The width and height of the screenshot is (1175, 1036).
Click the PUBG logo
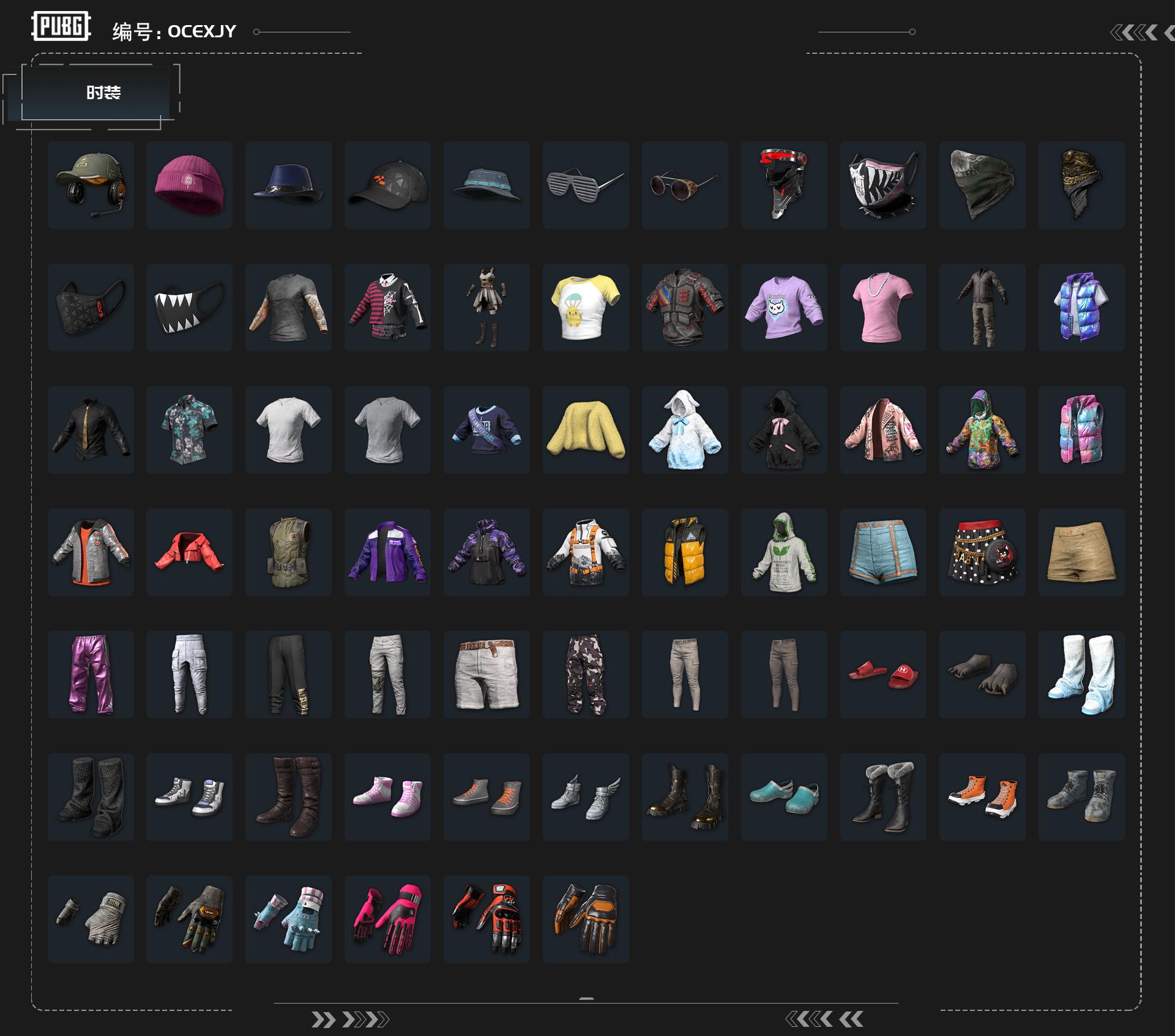[x=61, y=26]
